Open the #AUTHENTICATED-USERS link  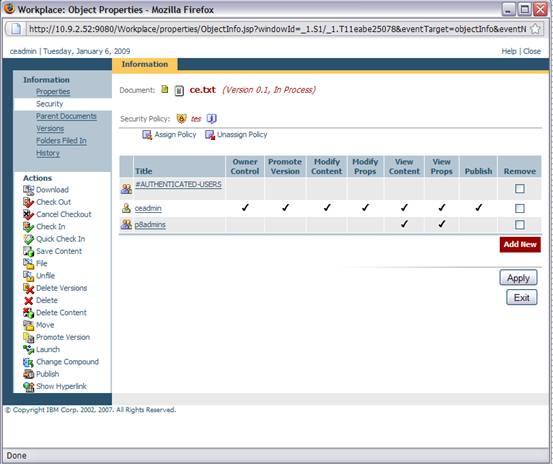pyautogui.click(x=178, y=184)
